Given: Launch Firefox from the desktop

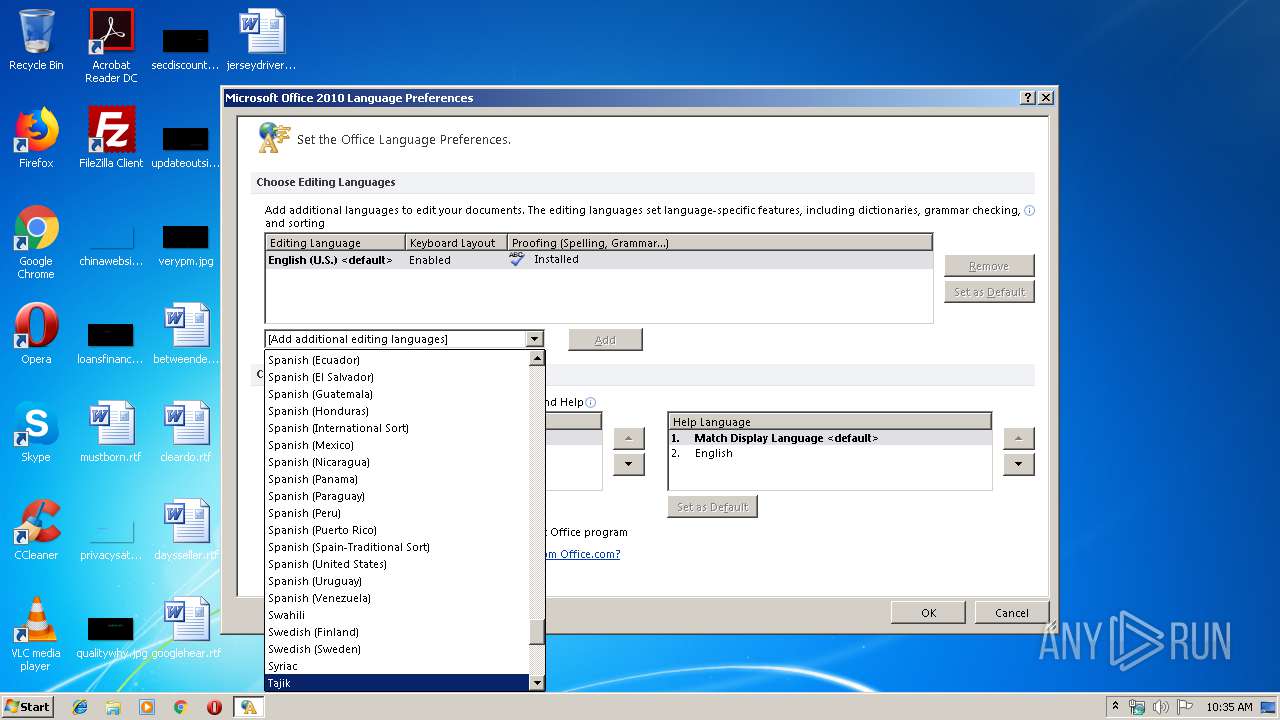Looking at the screenshot, I should click(36, 138).
